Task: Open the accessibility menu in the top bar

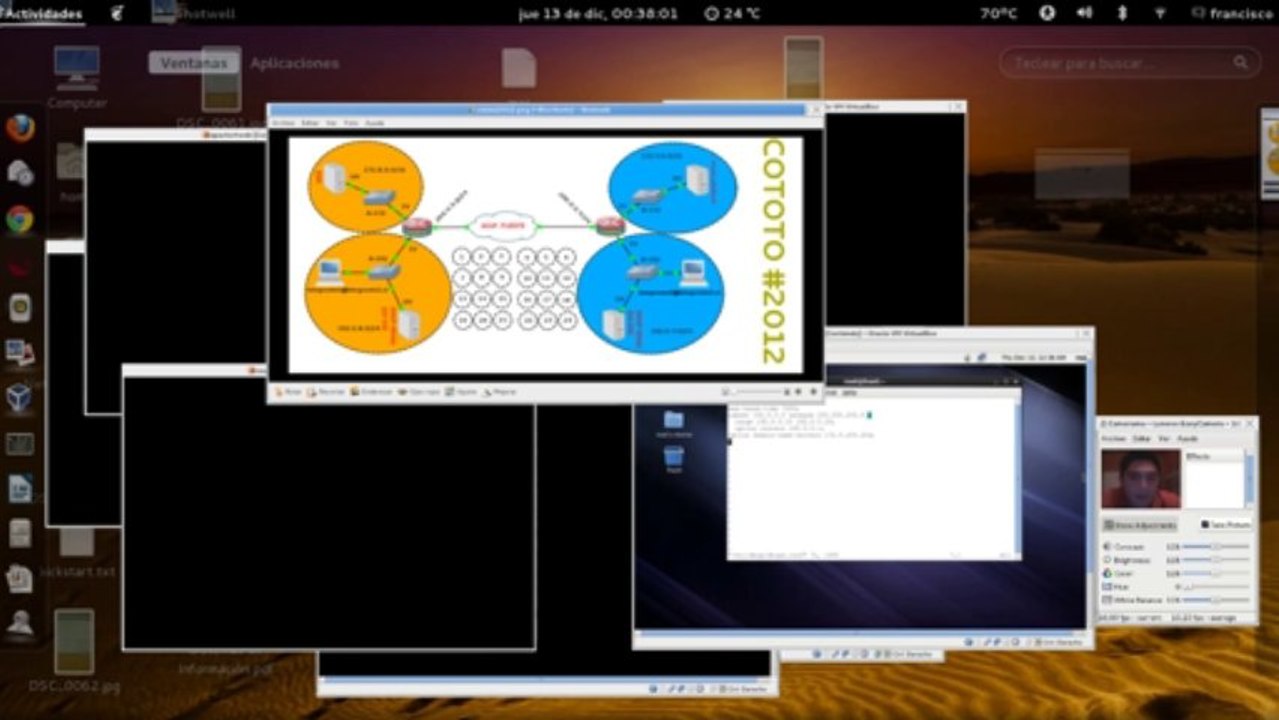Action: pos(1047,13)
